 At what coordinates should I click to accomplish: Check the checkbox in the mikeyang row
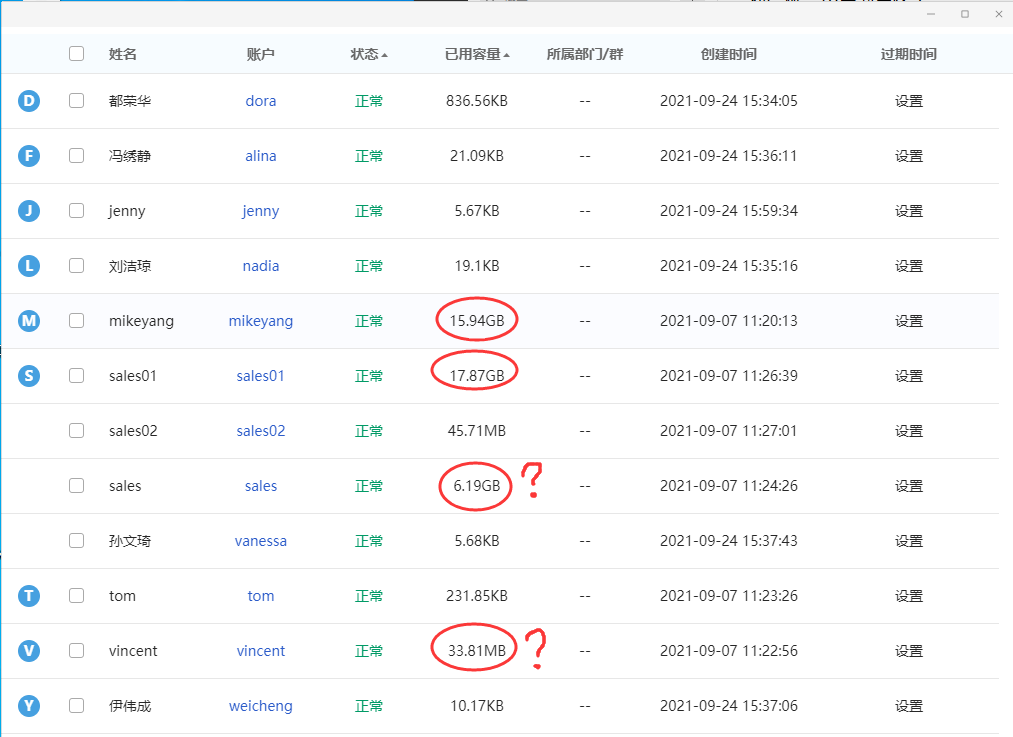76,321
